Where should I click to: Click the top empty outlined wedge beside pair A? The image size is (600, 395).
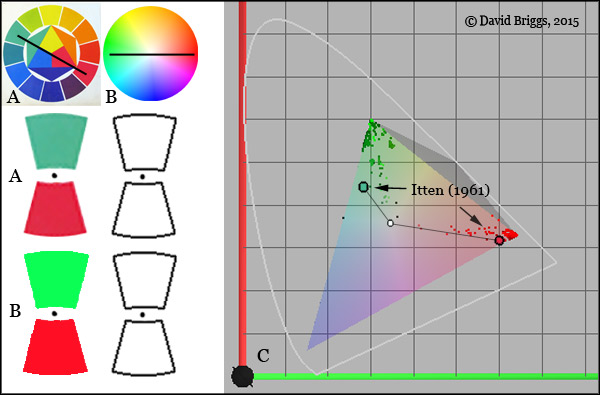145,142
